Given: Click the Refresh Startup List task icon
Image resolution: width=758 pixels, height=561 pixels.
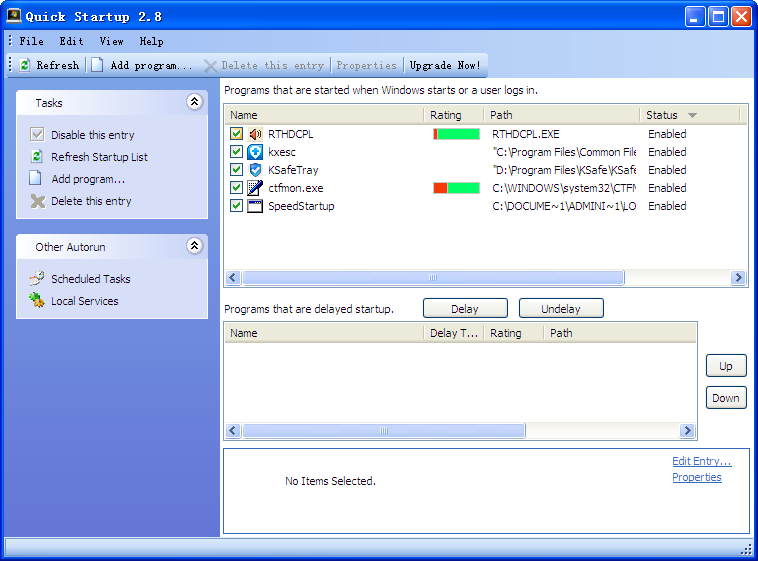Looking at the screenshot, I should click(37, 156).
